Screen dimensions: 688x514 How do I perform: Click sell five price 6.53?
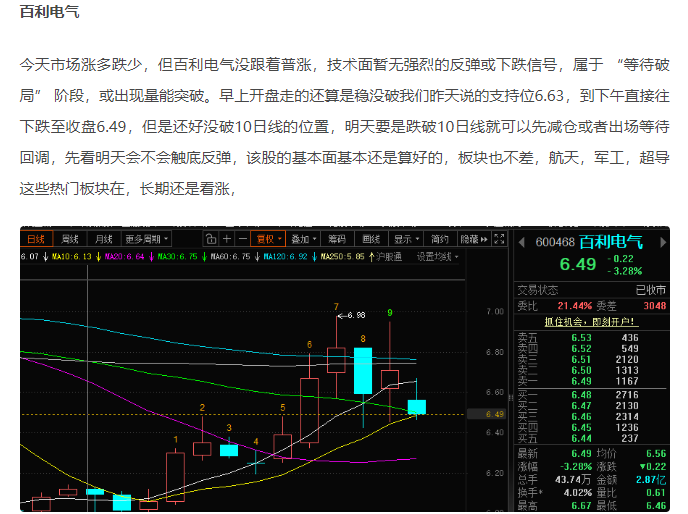pos(581,338)
